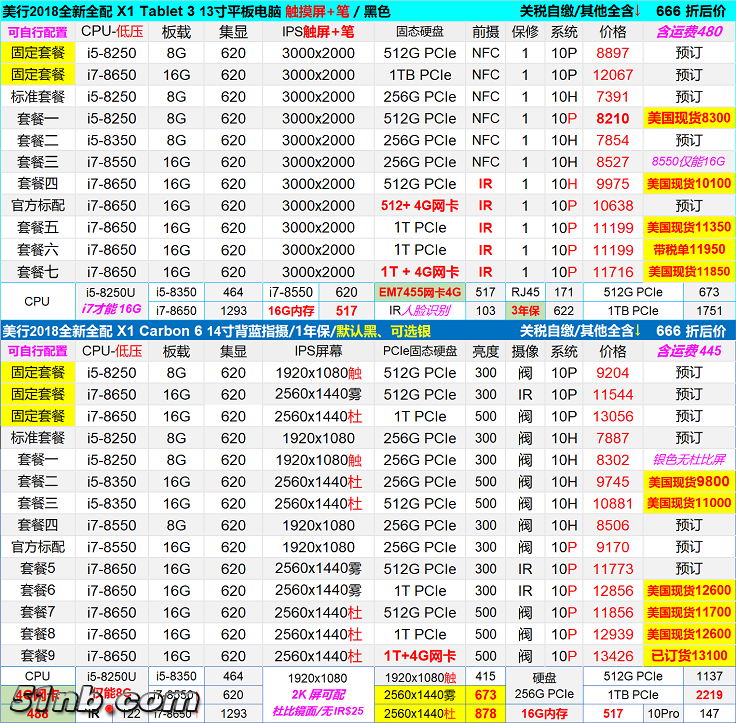Select the price 12067 cell
736x723 pixels.
click(613, 75)
